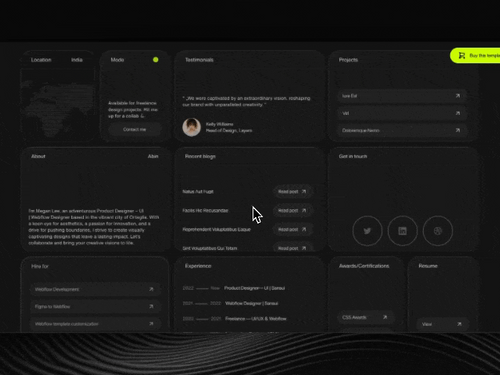The image size is (500, 375).
Task: Click the testimonial quote text
Action: (x=246, y=101)
